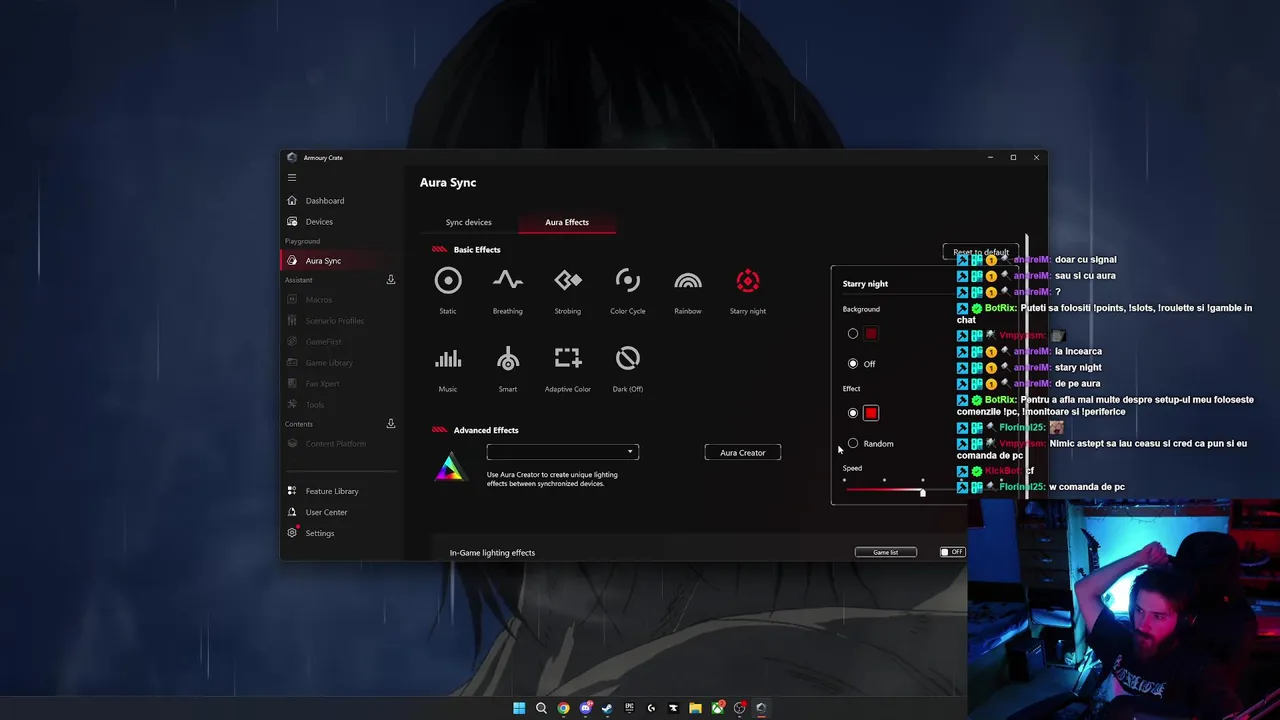Open Windows Search from the taskbar
Image resolution: width=1280 pixels, height=720 pixels.
point(541,708)
